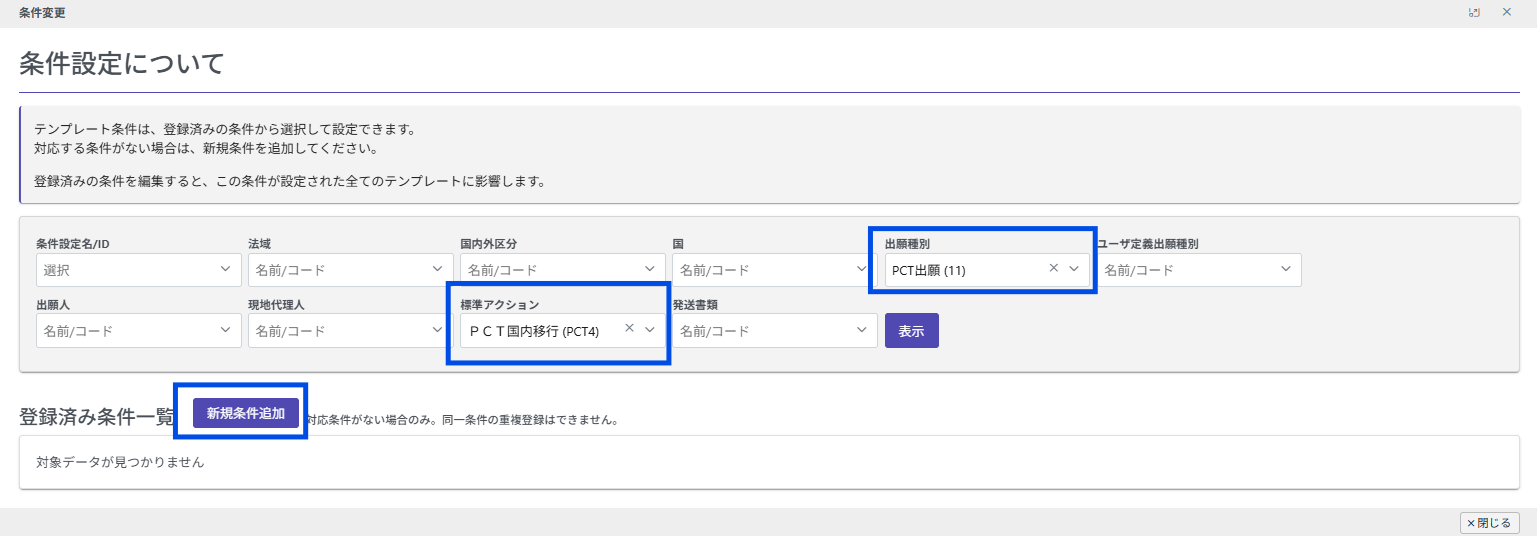
Task: Expand the 発送書類 dropdown arrow
Action: coord(862,330)
